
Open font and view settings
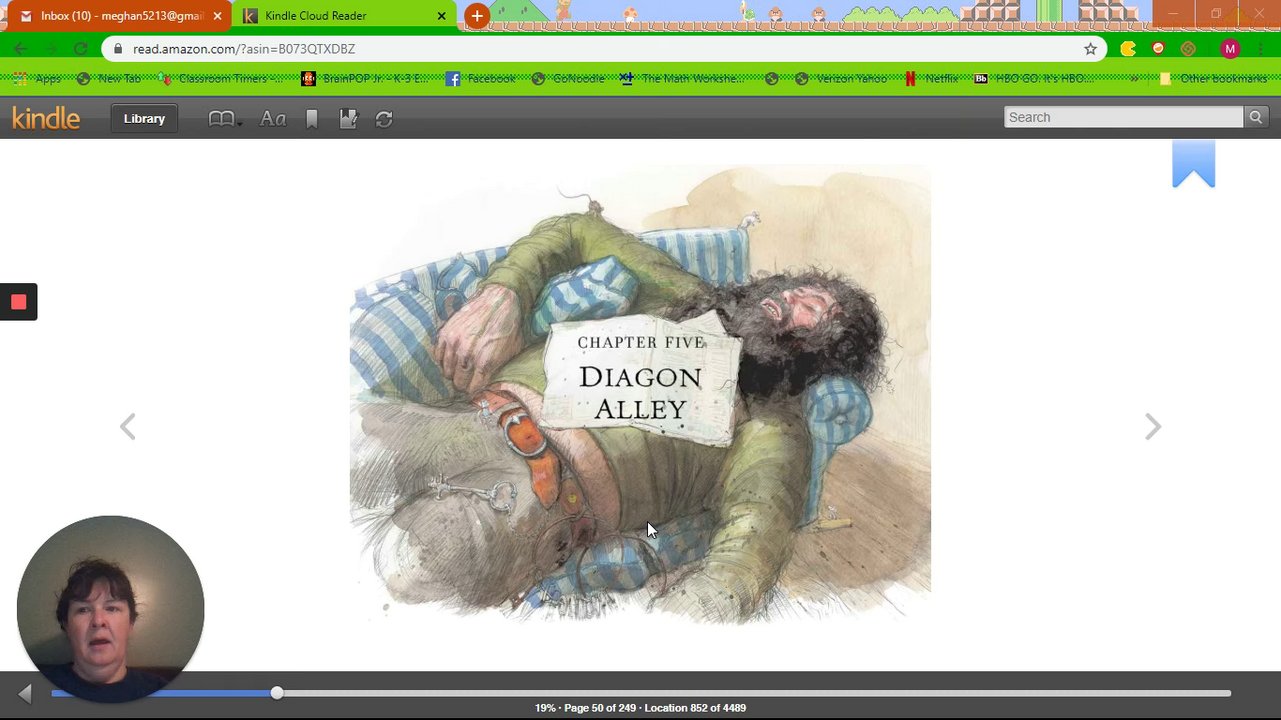(273, 119)
